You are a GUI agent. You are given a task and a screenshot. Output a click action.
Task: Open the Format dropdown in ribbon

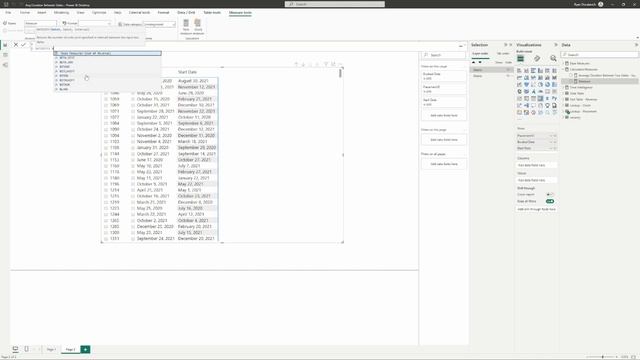95,24
